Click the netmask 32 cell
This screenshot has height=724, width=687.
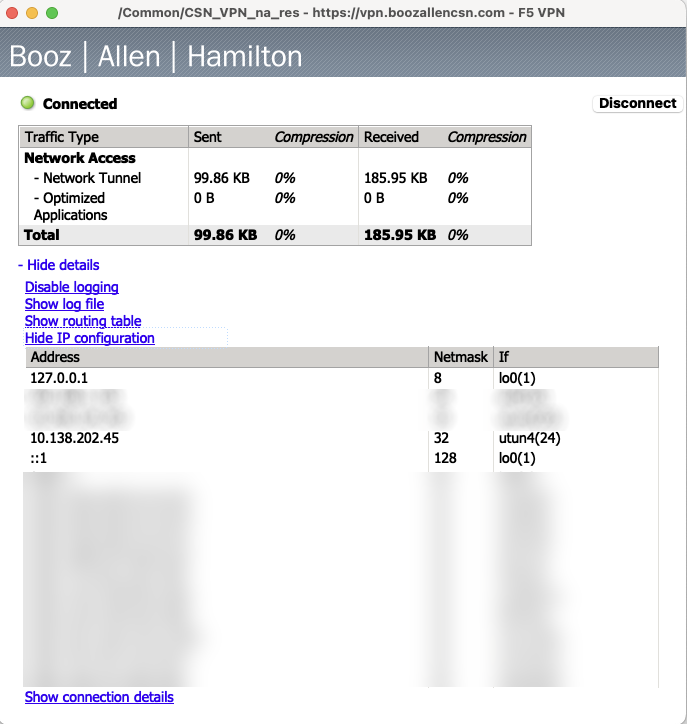pos(441,438)
